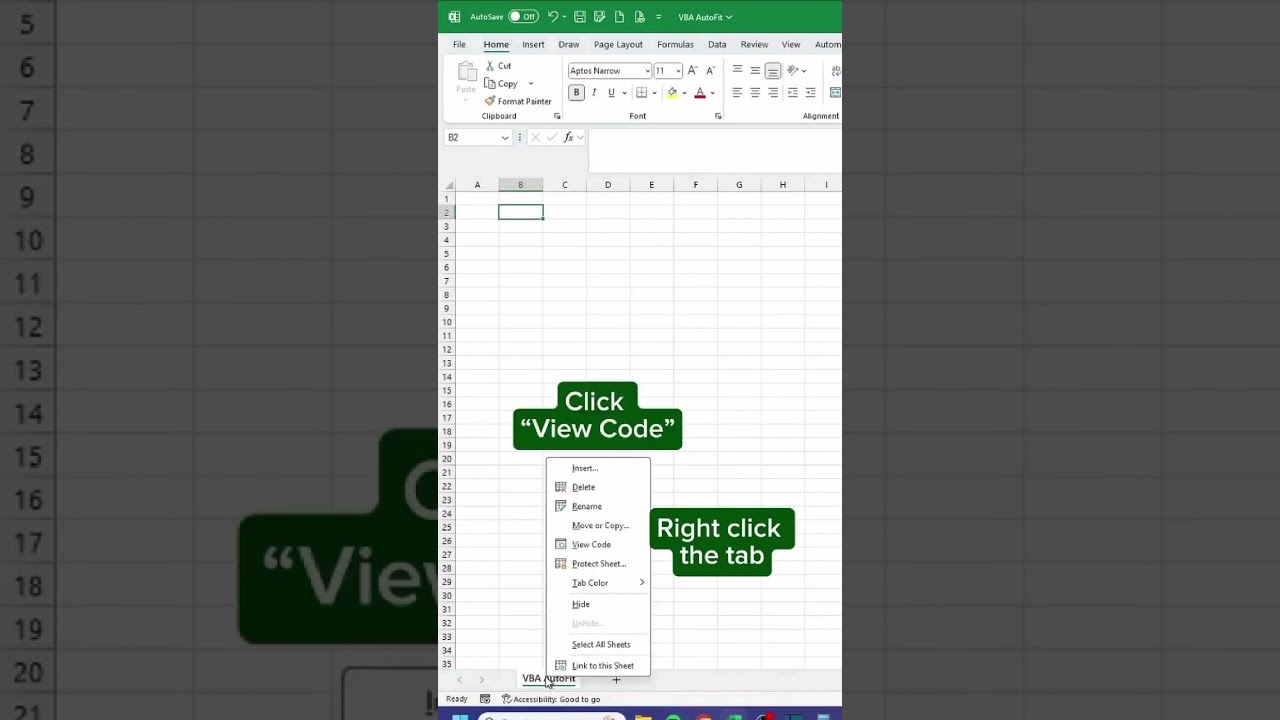Choose Protect Sheet... from the menu

click(598, 563)
